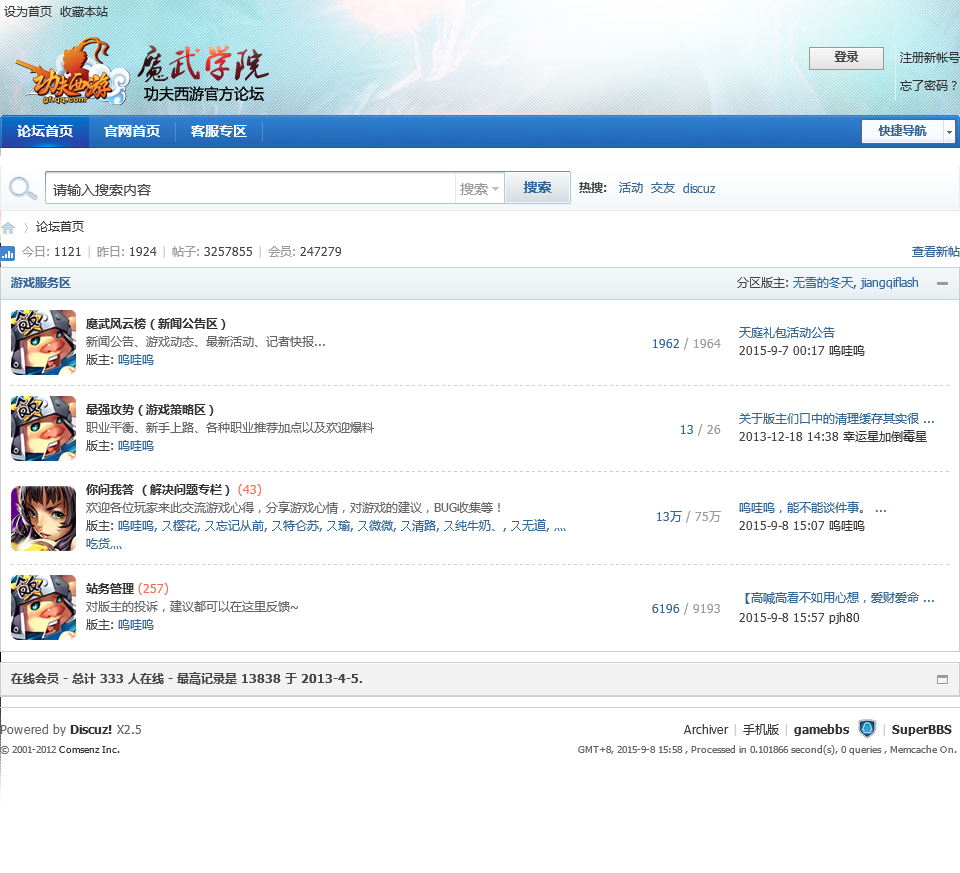Image resolution: width=960 pixels, height=873 pixels.
Task: Click the 收藏本站 link
Action: [84, 12]
